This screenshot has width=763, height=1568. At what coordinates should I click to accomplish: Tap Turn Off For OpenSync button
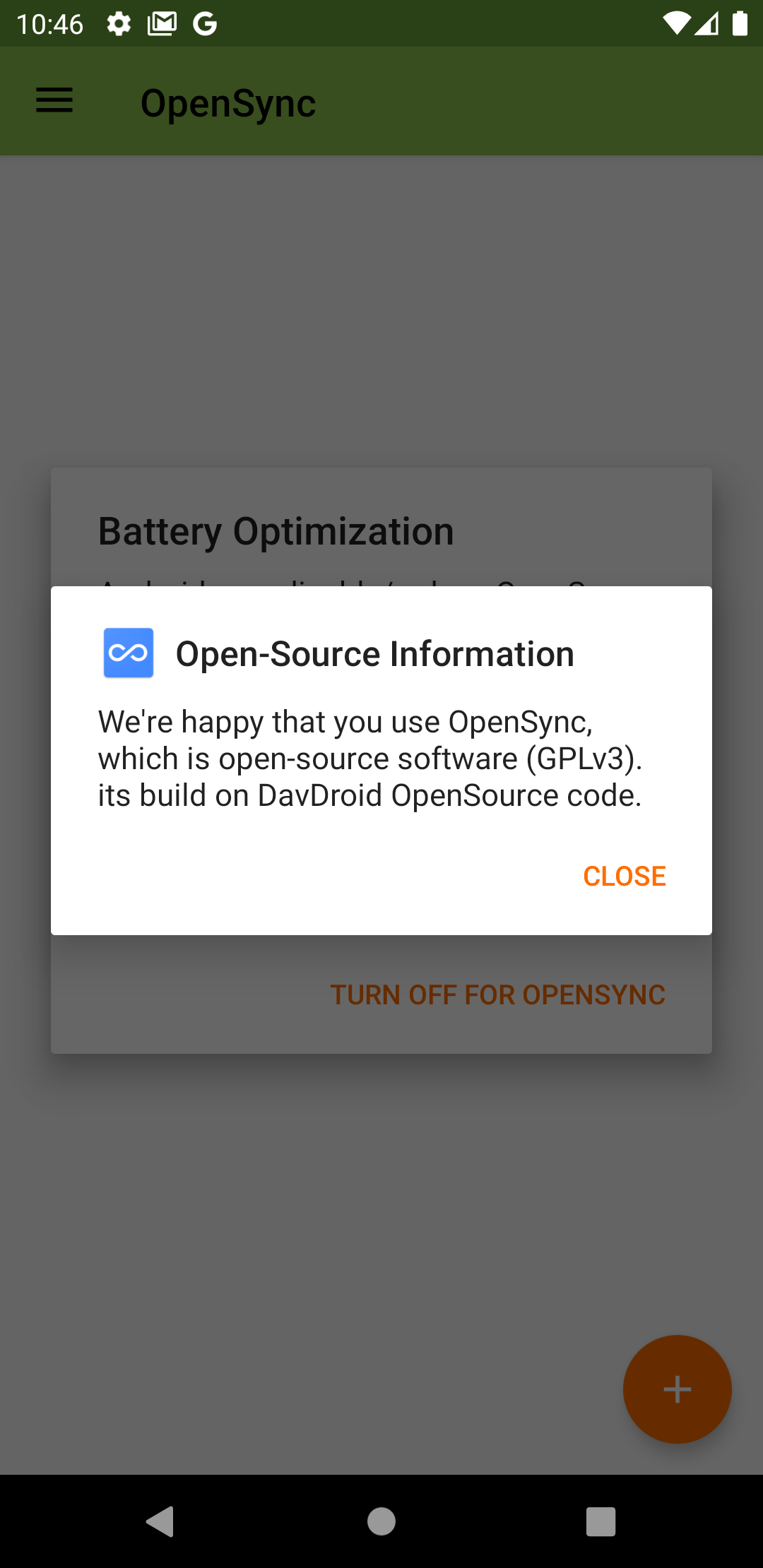[x=497, y=994]
